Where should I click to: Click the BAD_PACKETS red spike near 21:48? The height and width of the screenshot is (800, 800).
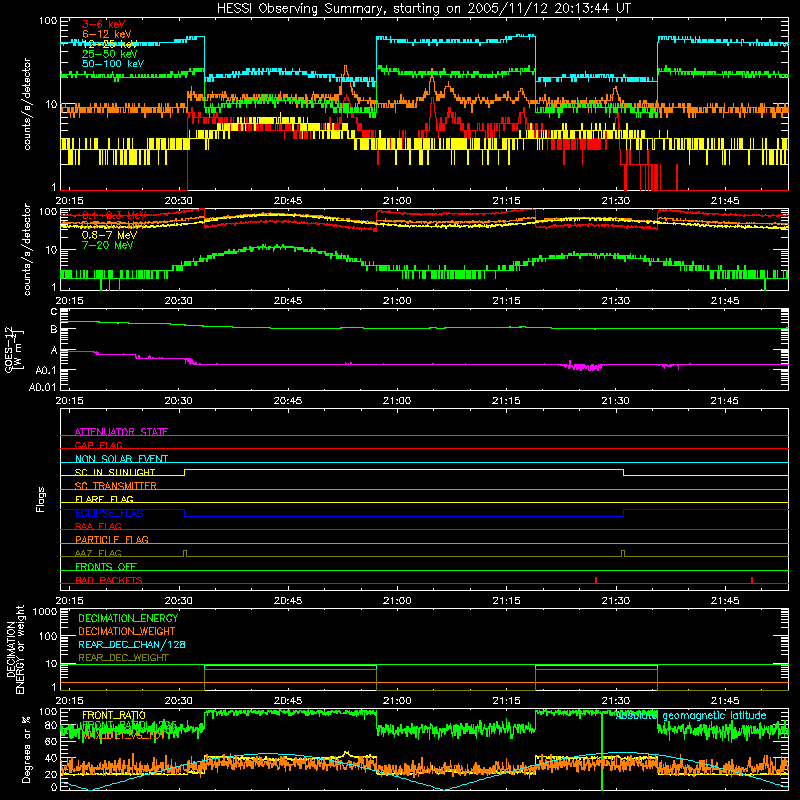pyautogui.click(x=752, y=580)
